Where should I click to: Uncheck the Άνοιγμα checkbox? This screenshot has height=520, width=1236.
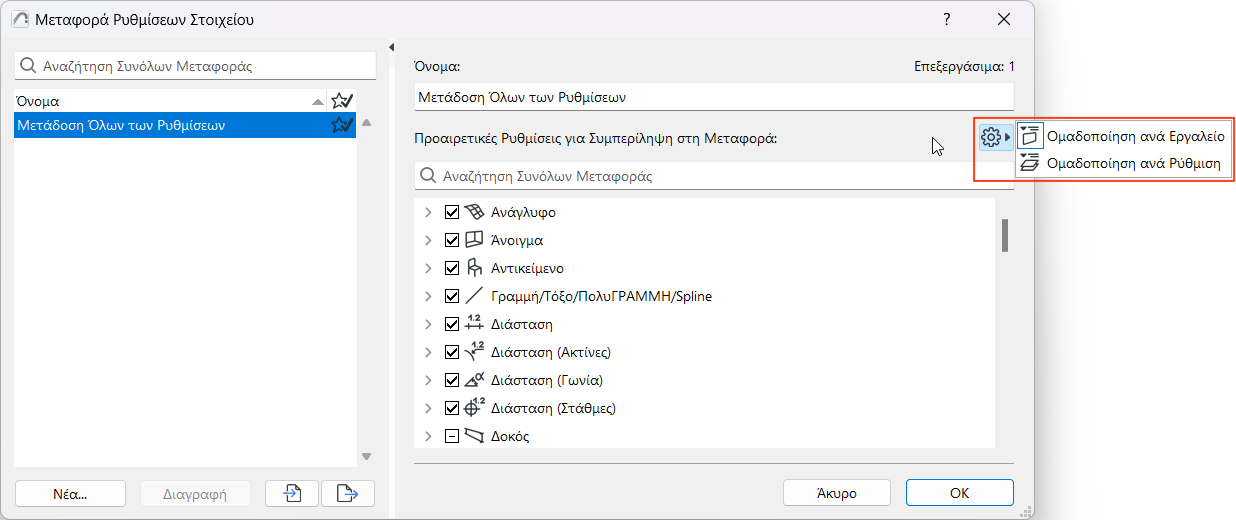click(x=451, y=240)
